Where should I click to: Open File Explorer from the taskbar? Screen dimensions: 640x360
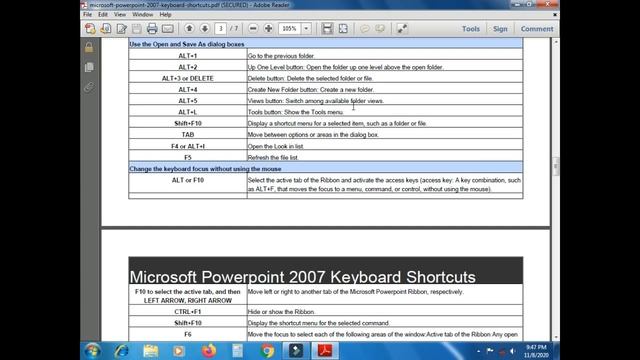tap(151, 351)
